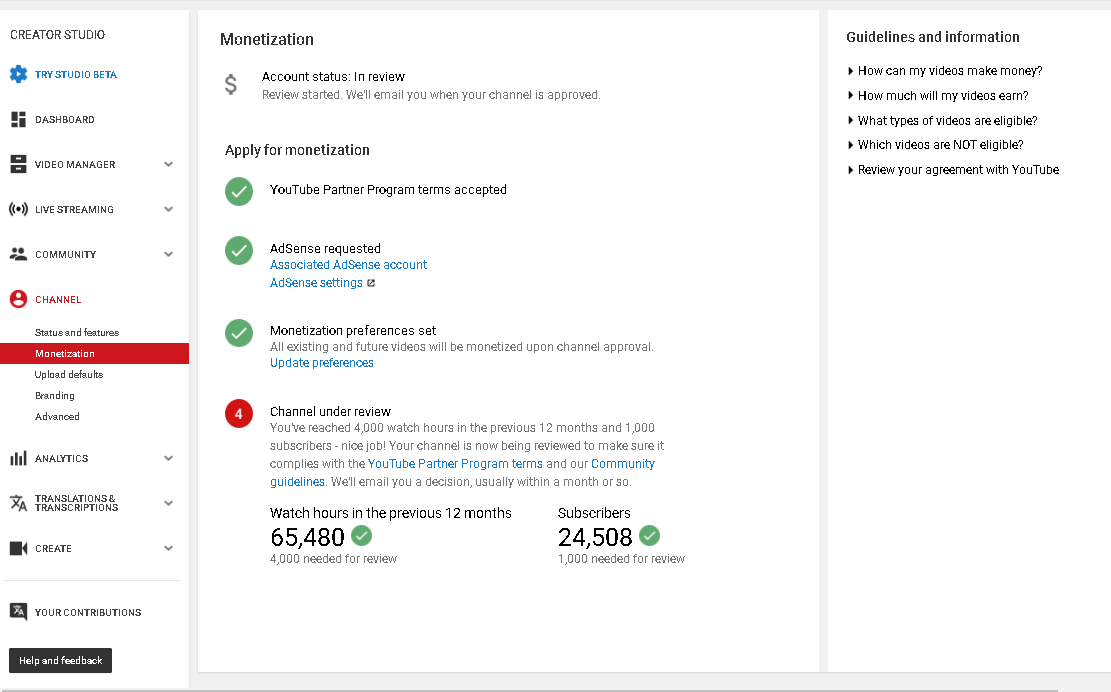Expand 'How much will my videos earn?'
This screenshot has height=692, width=1111.
(x=937, y=96)
